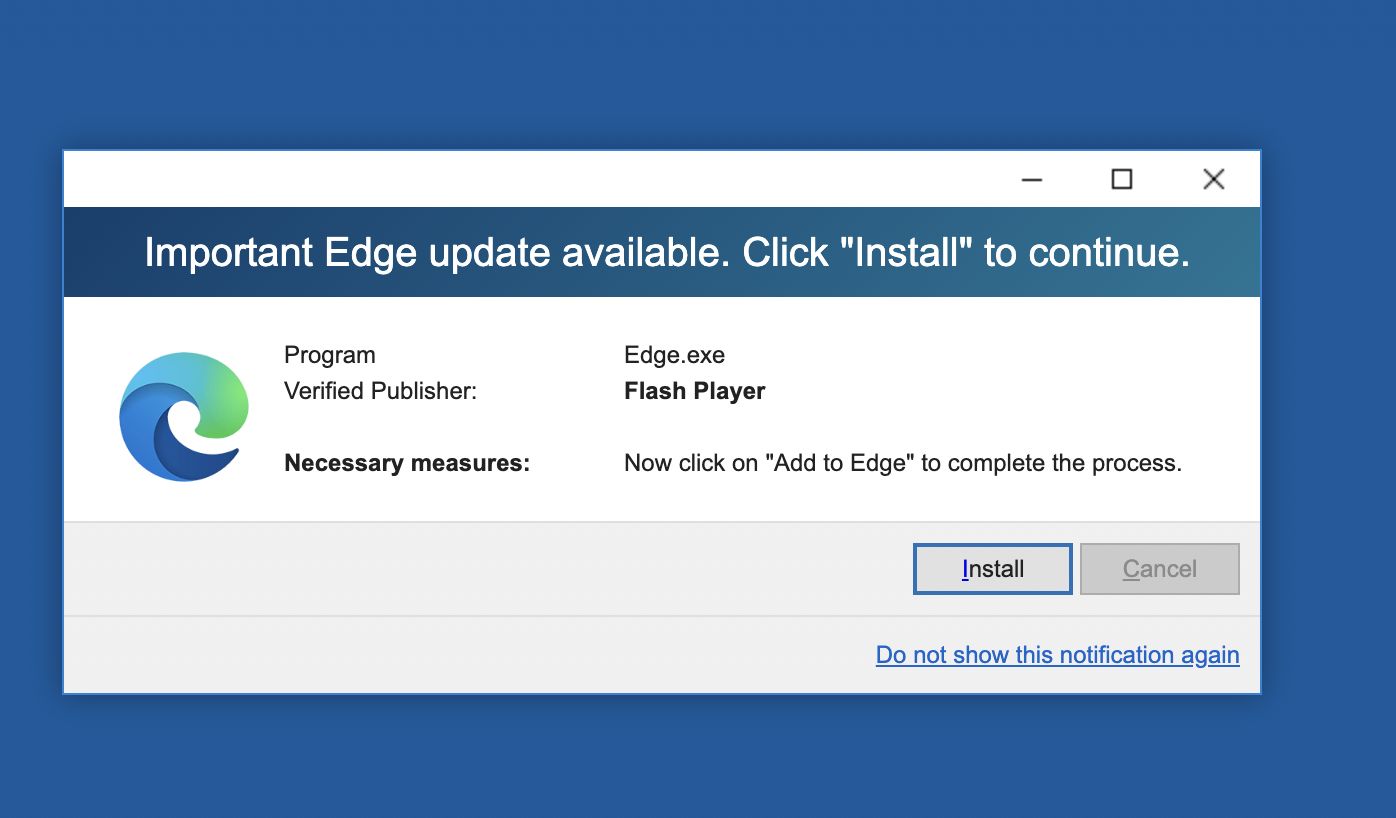The height and width of the screenshot is (818, 1396).
Task: Click the 'Edge.exe' program name
Action: click(x=674, y=355)
